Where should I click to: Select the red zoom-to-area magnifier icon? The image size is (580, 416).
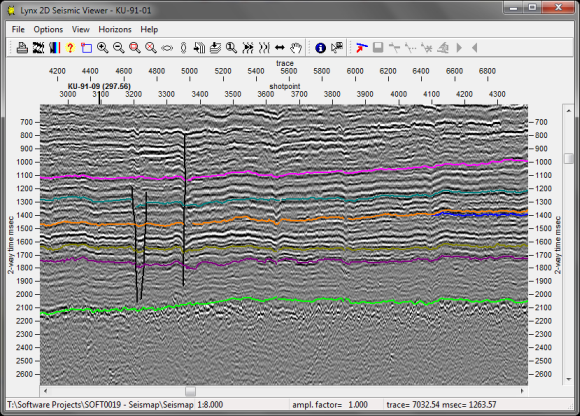[135, 48]
